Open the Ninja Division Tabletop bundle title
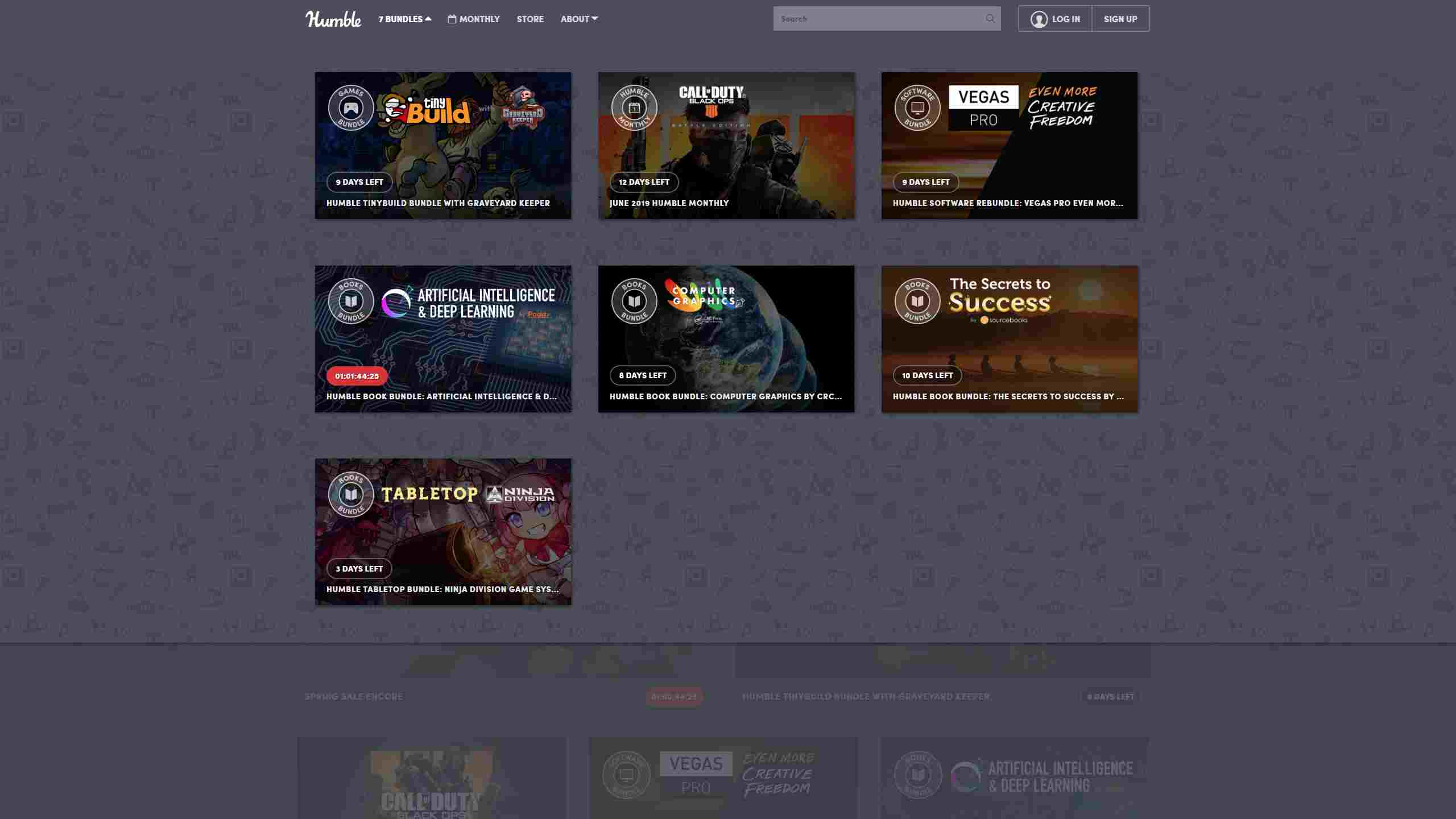1456x819 pixels. [442, 589]
